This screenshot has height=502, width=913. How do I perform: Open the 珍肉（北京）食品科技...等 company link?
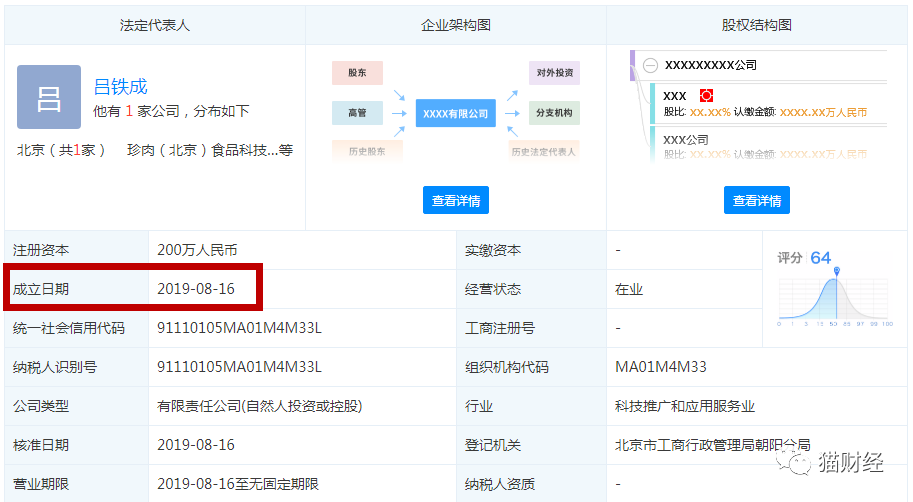pos(210,150)
